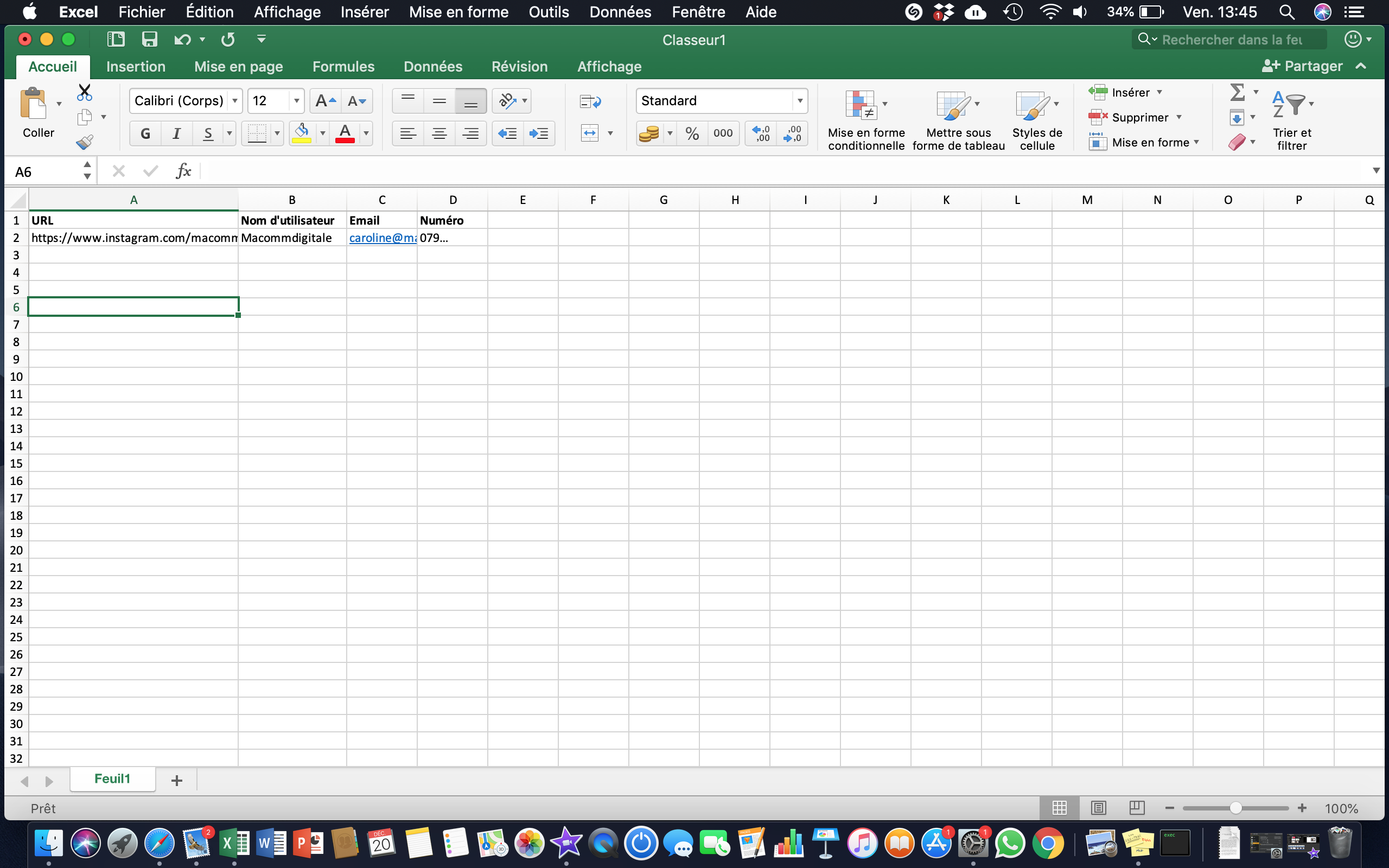This screenshot has height=868, width=1389.
Task: Open the caroline email link in C2
Action: click(x=380, y=238)
